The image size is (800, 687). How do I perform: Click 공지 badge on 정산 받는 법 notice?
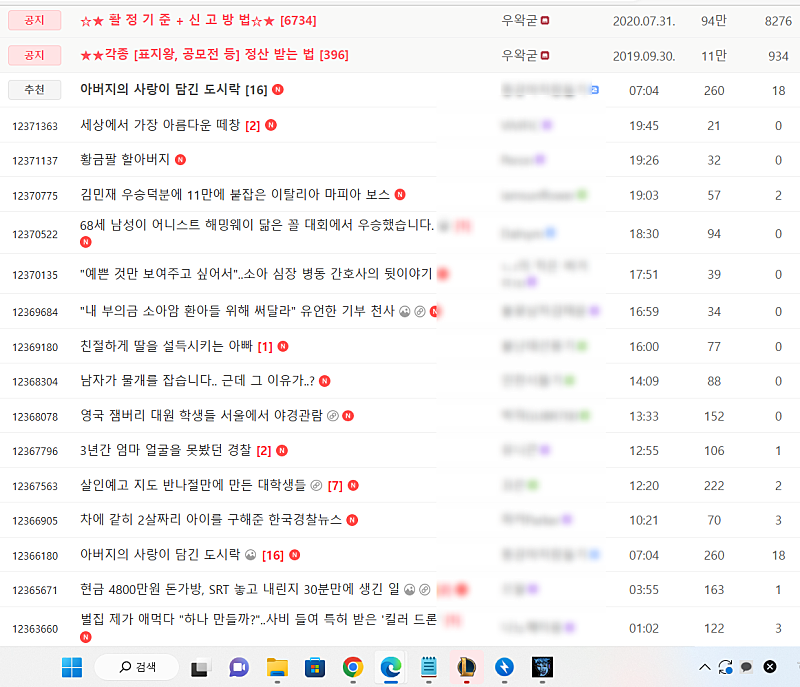click(34, 55)
